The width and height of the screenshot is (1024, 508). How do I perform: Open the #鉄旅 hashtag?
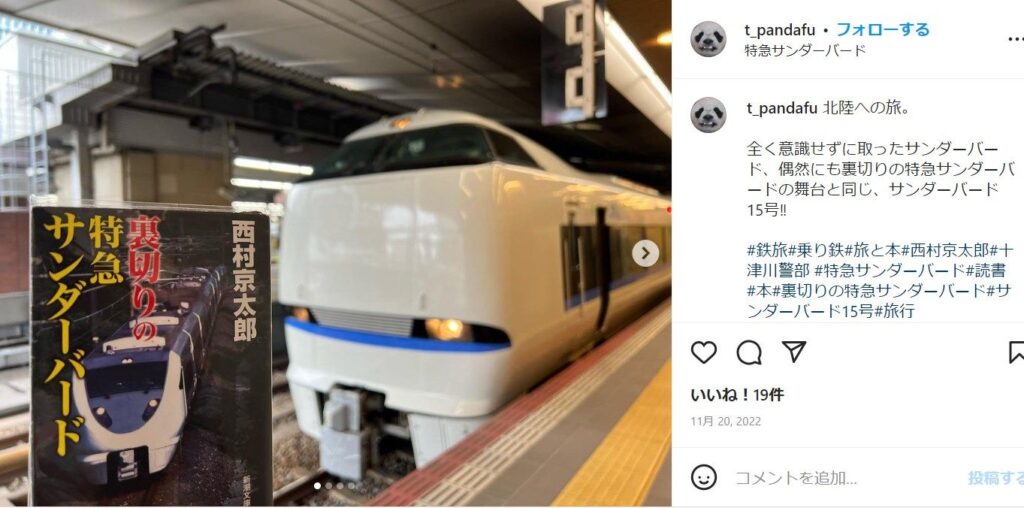click(x=767, y=250)
